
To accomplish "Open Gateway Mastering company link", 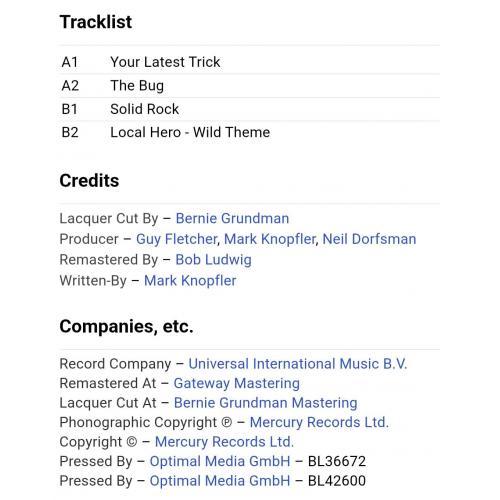I will click(x=236, y=383).
